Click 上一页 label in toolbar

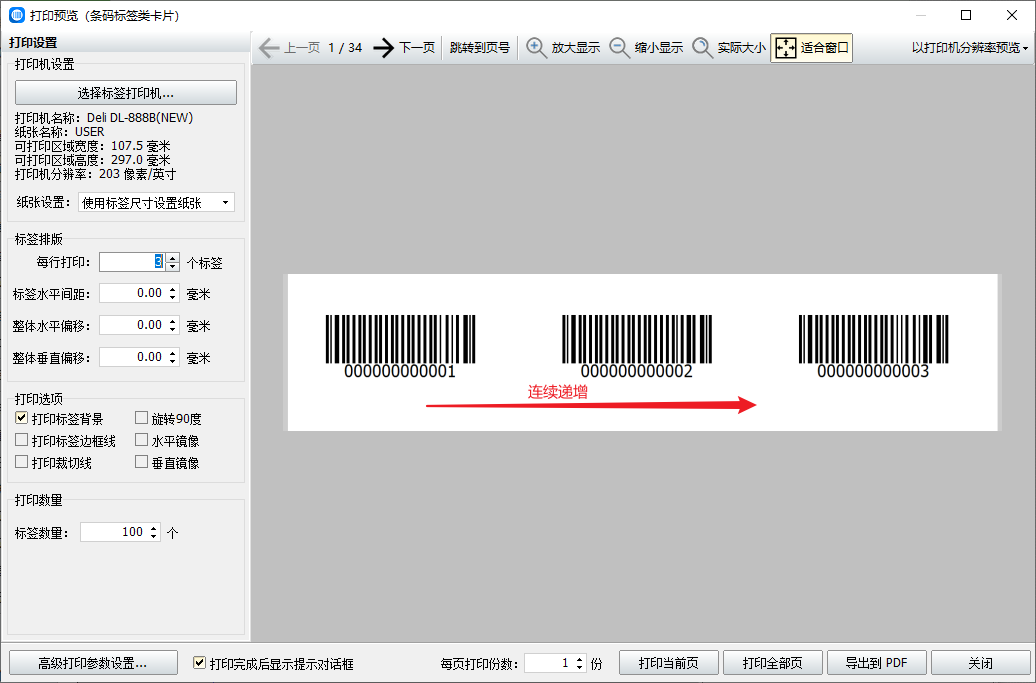pos(302,48)
